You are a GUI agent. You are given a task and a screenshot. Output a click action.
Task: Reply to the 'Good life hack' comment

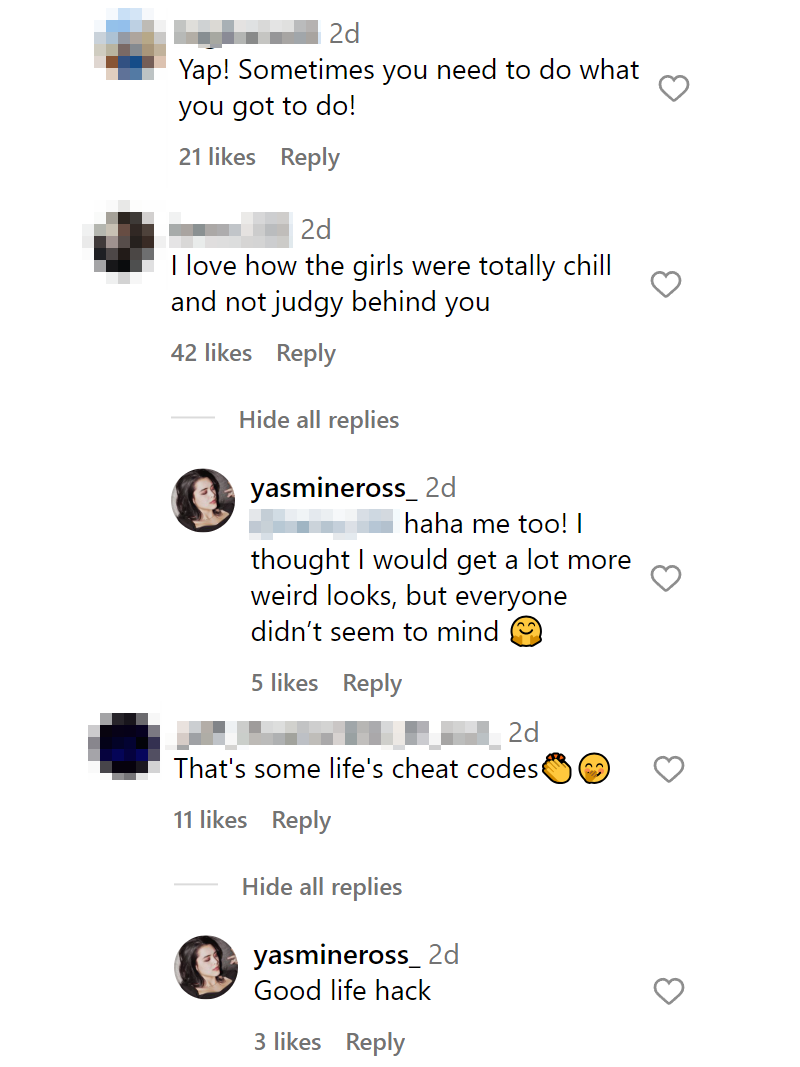[x=375, y=1042]
